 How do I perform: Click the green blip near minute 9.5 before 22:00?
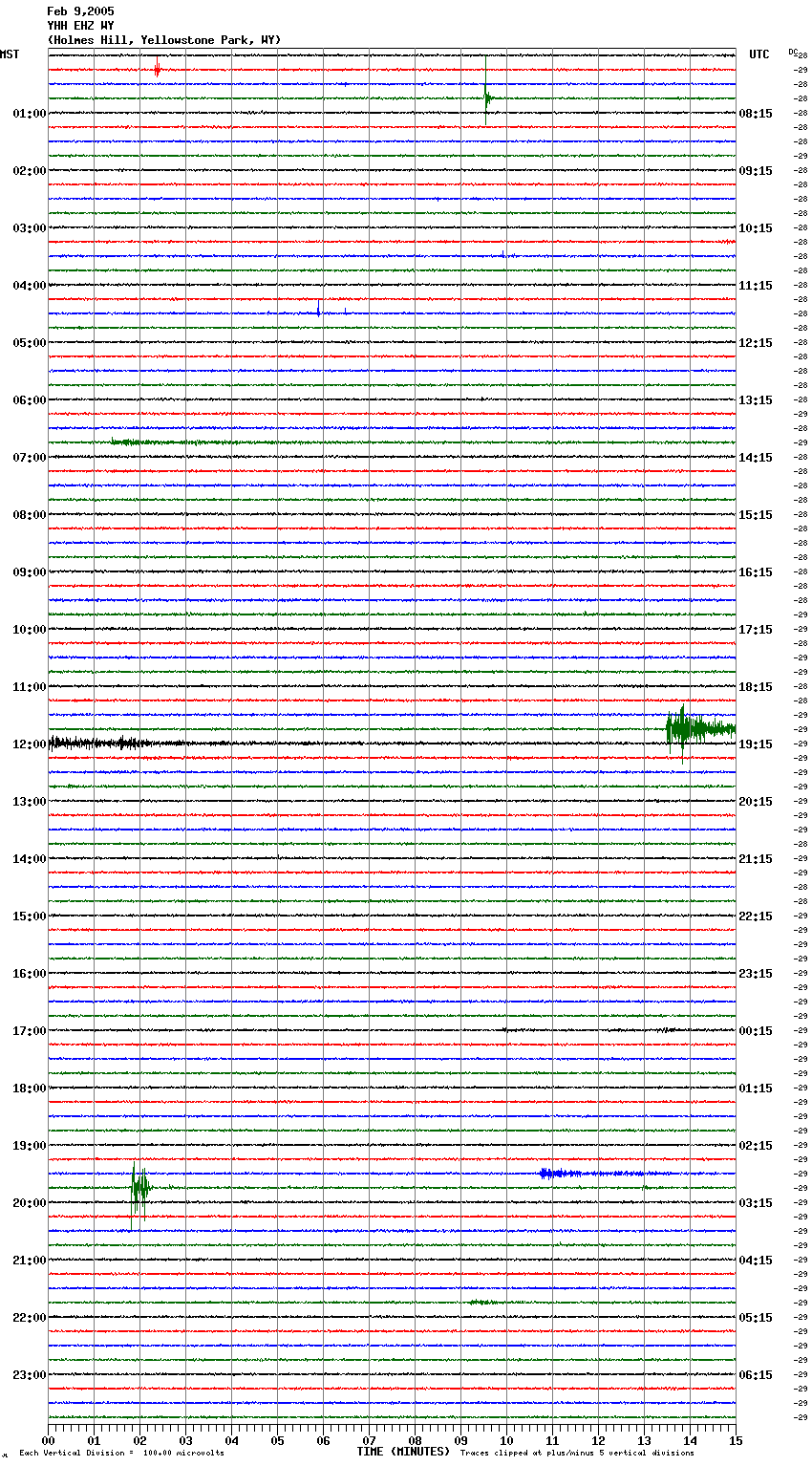coord(482,1302)
